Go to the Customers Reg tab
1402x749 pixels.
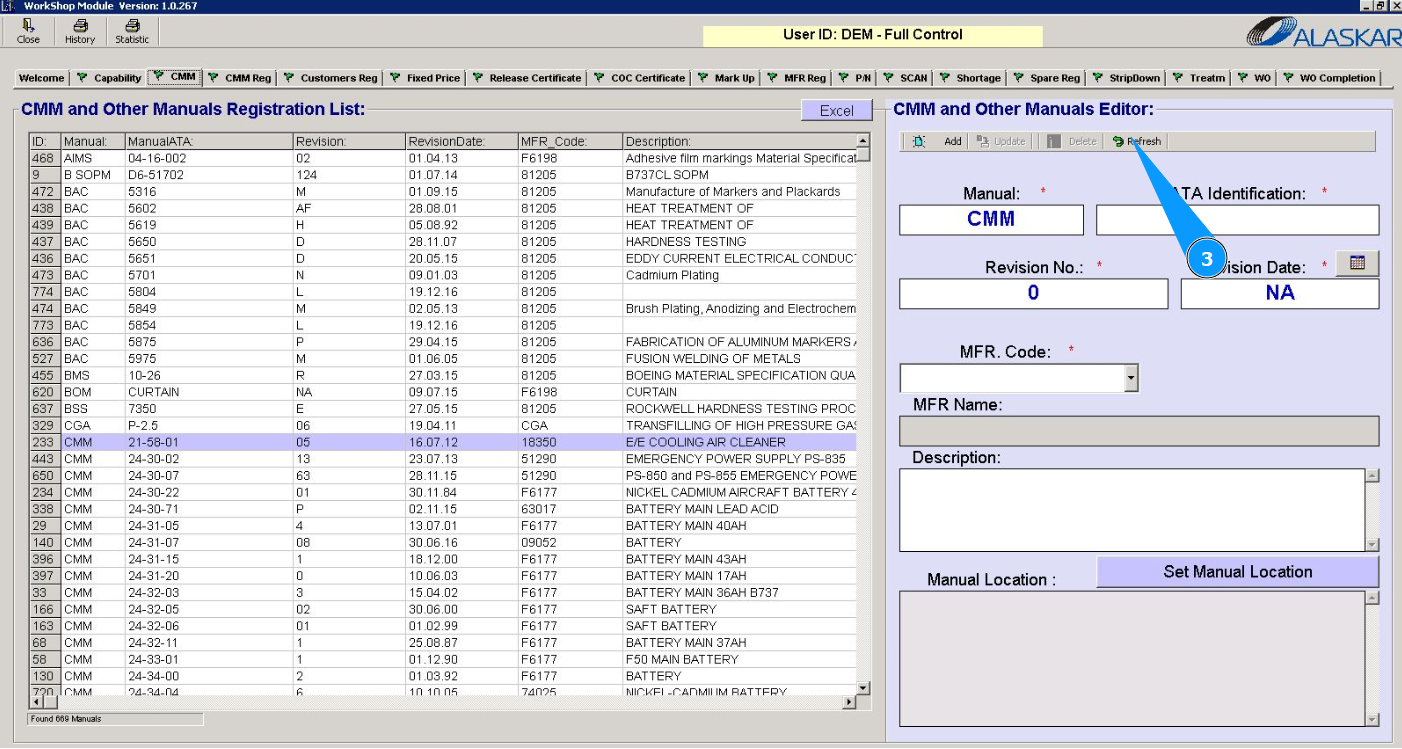pyautogui.click(x=331, y=78)
